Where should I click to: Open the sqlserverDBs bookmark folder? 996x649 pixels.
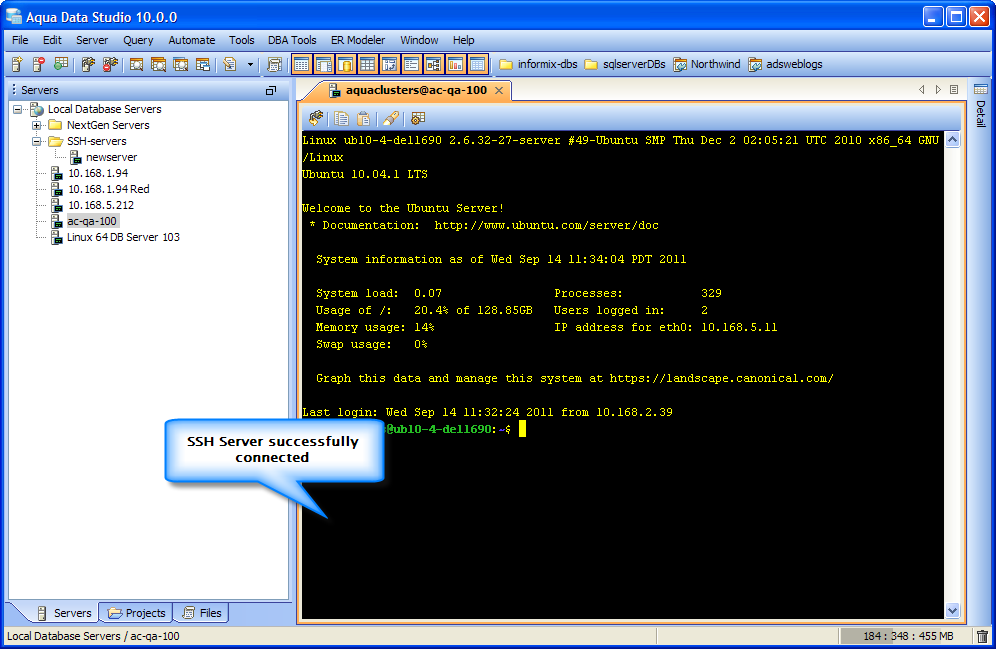click(x=624, y=64)
